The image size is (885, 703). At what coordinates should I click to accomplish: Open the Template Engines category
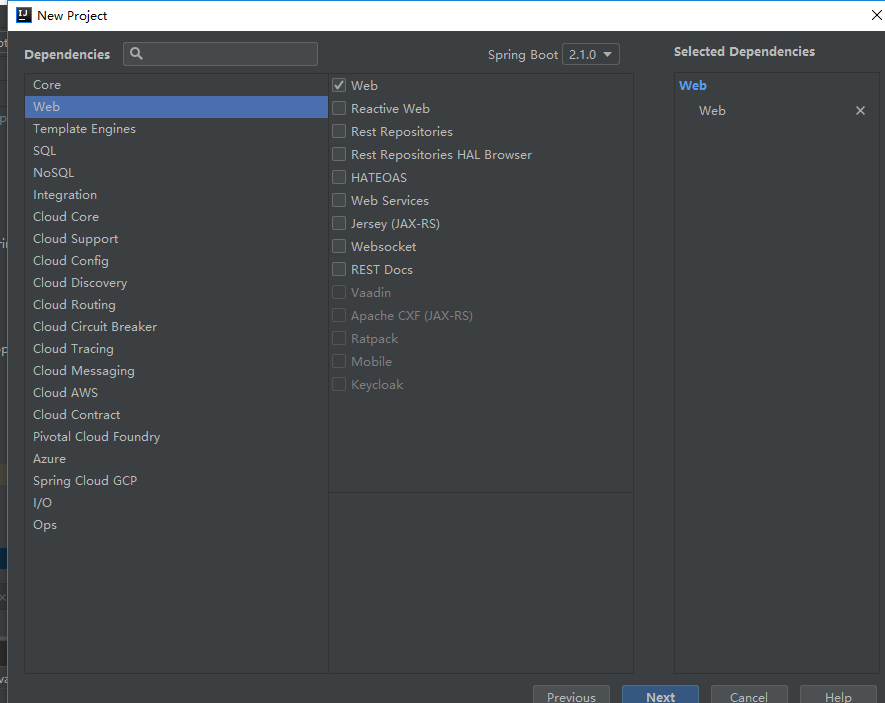pos(176,129)
